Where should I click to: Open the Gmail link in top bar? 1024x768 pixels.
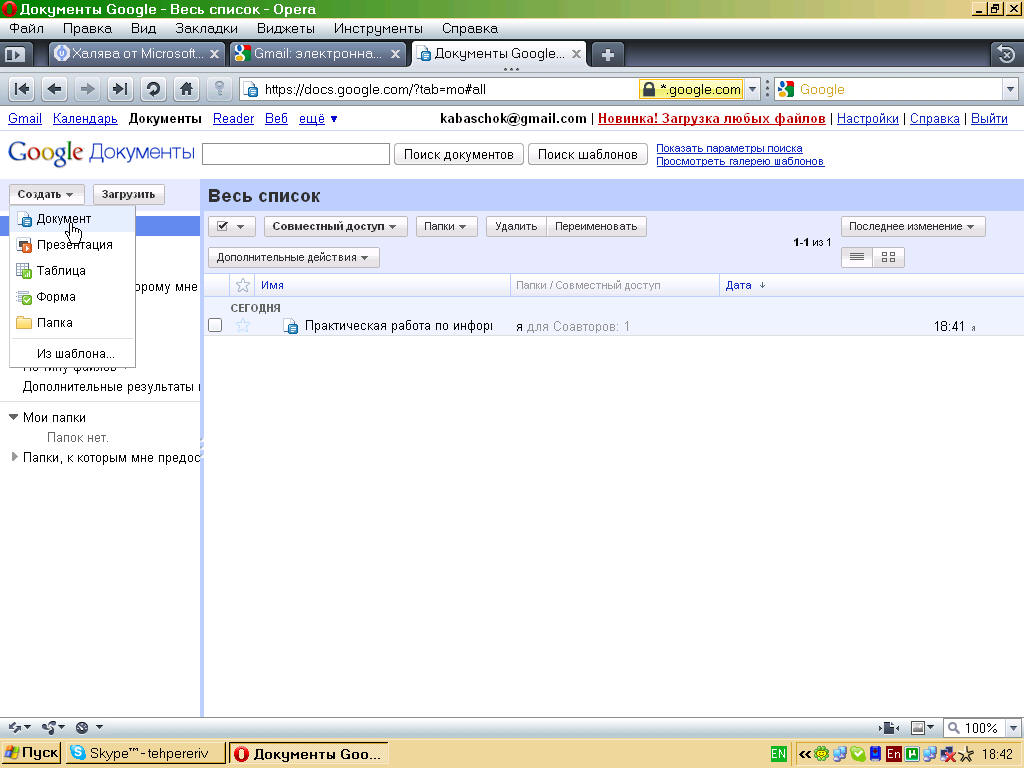(x=25, y=118)
